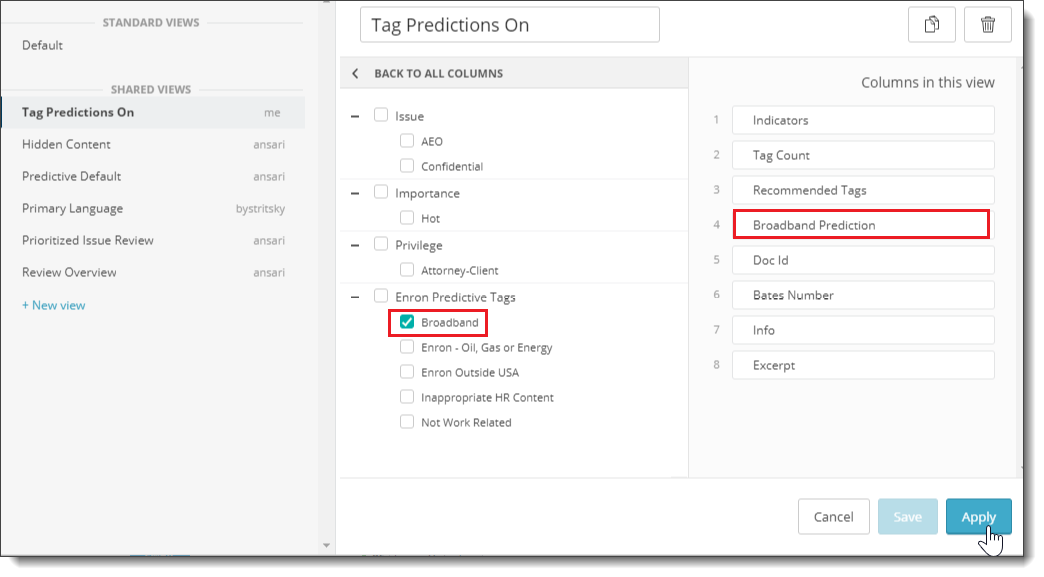Apply the view changes
The image size is (1044, 577).
click(x=978, y=516)
